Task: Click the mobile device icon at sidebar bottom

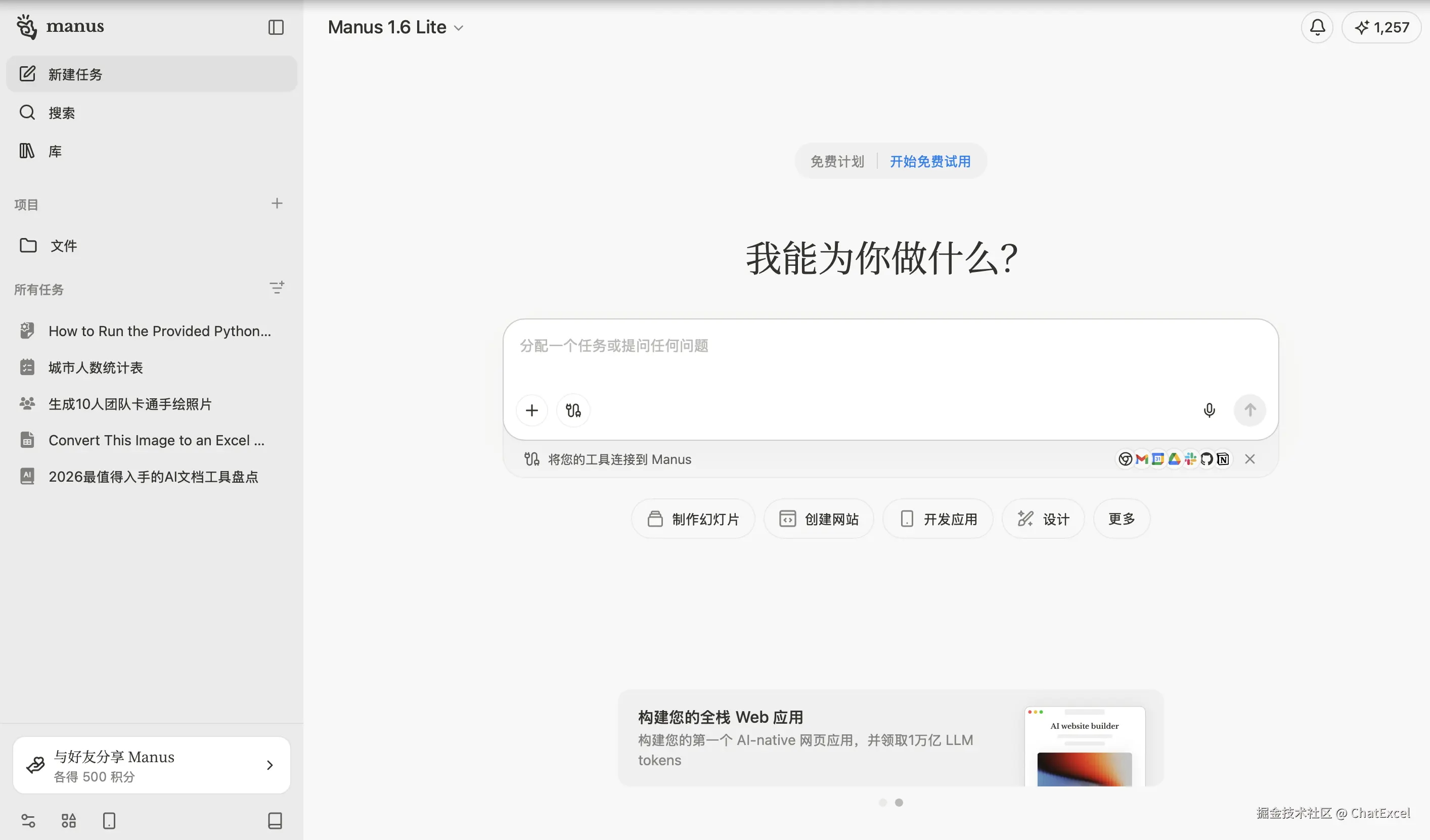Action: point(109,821)
